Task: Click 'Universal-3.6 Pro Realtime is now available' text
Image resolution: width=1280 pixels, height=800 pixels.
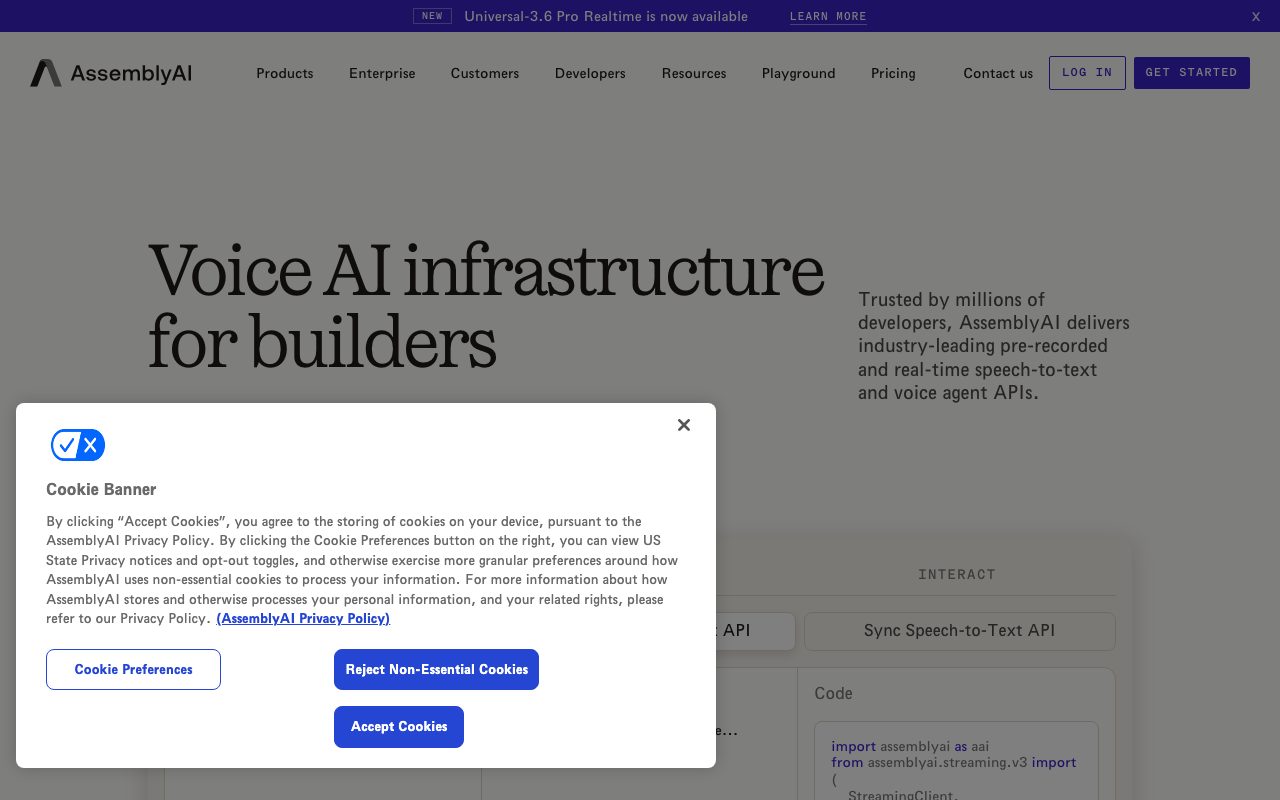Action: [606, 16]
